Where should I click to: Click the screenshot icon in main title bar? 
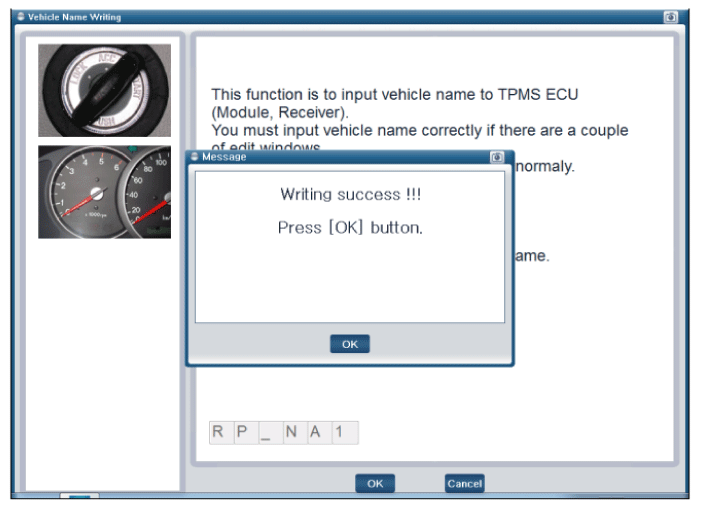pos(670,17)
